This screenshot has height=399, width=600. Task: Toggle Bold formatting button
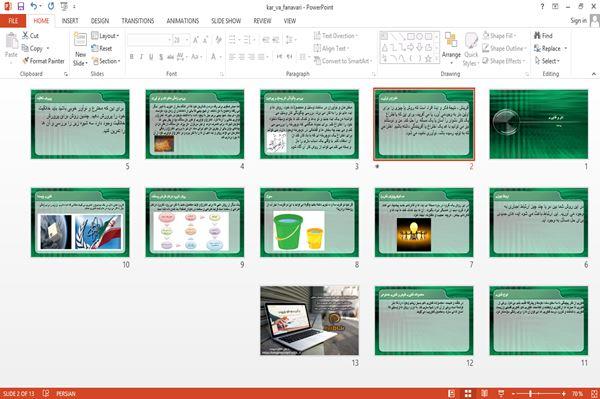pyautogui.click(x=132, y=57)
